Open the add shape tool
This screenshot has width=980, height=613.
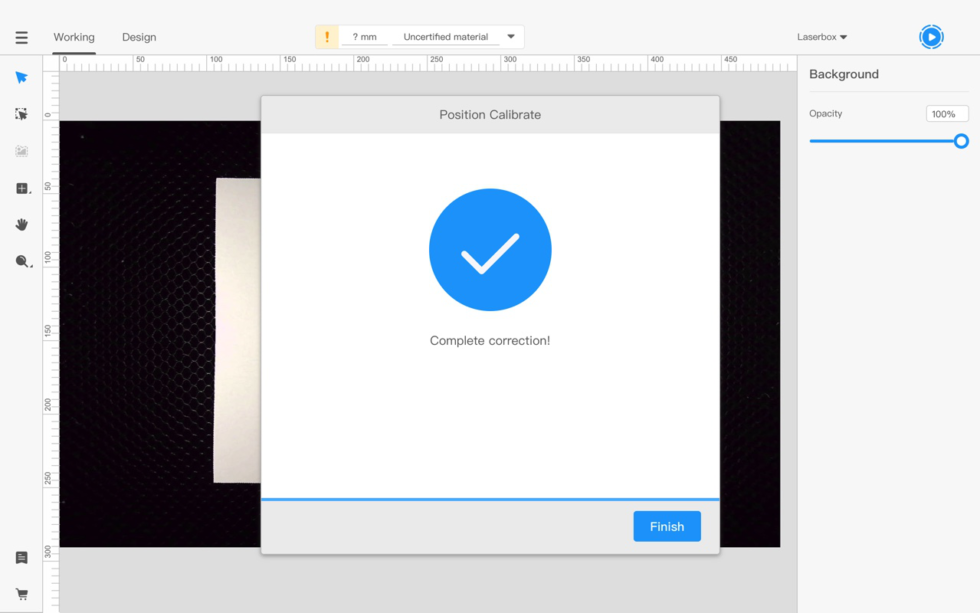[x=22, y=188]
